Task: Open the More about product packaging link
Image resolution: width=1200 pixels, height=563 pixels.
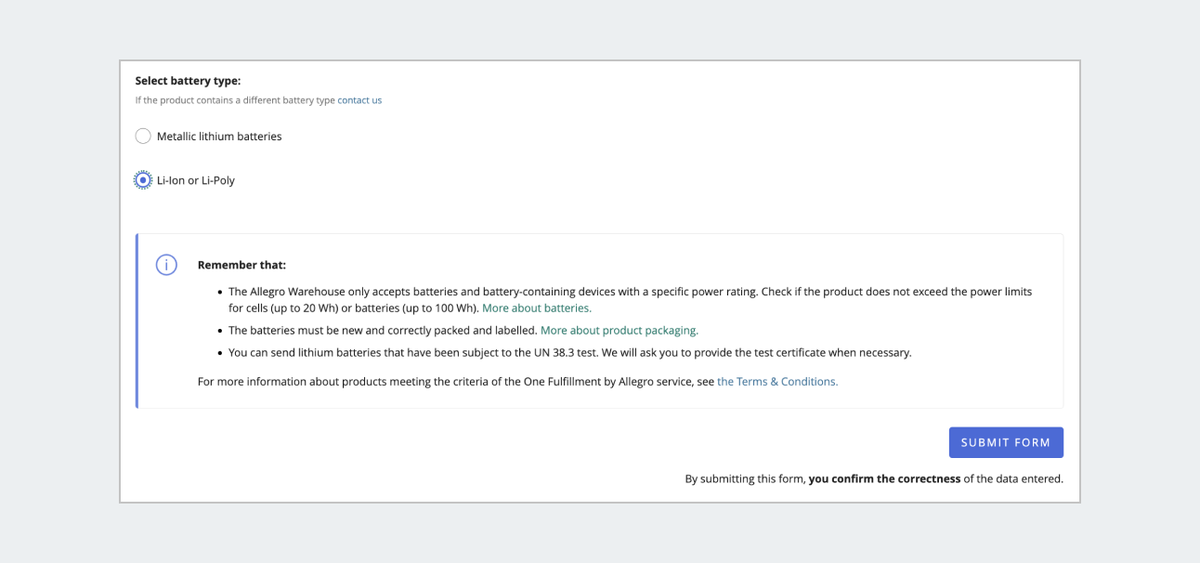Action: (619, 330)
